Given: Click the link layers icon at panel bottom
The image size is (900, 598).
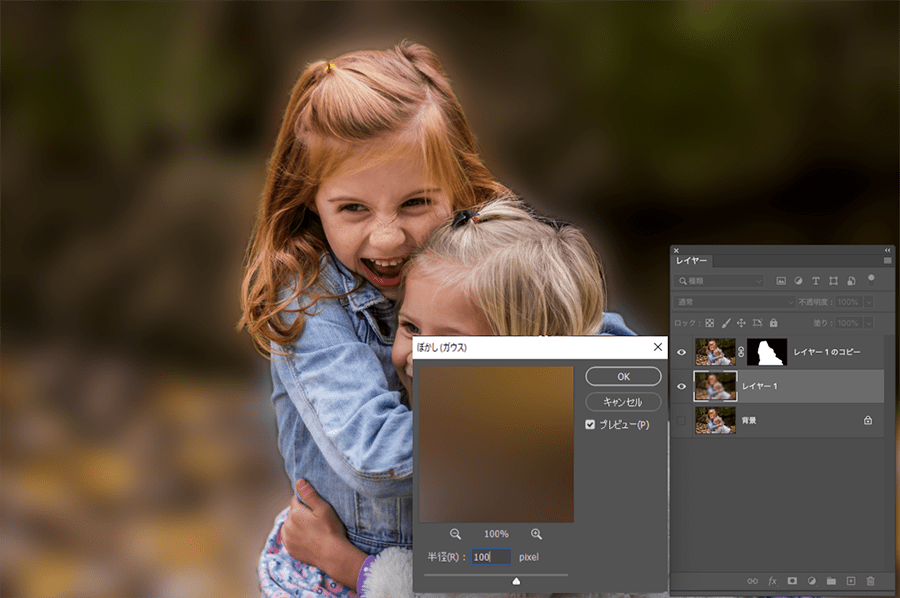Looking at the screenshot, I should [752, 581].
